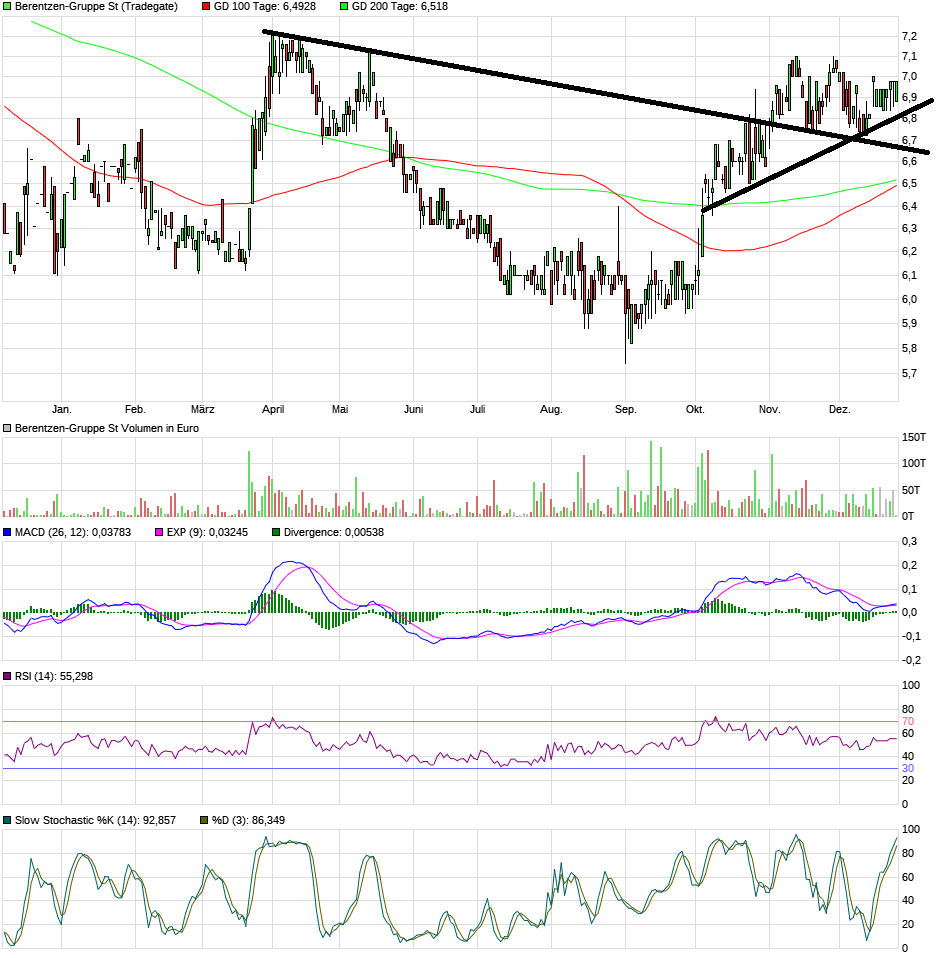The height and width of the screenshot is (958, 940).
Task: Click the red GD 100 Tage legend swatch
Action: click(206, 6)
